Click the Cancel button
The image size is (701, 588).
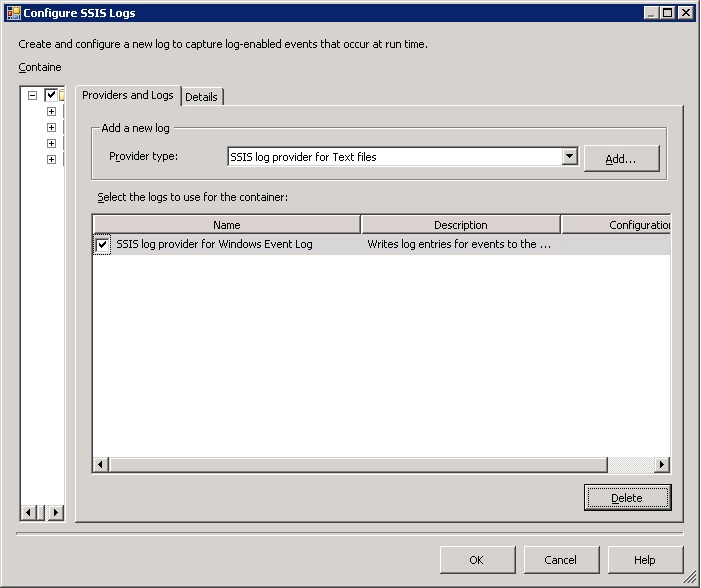tap(561, 560)
